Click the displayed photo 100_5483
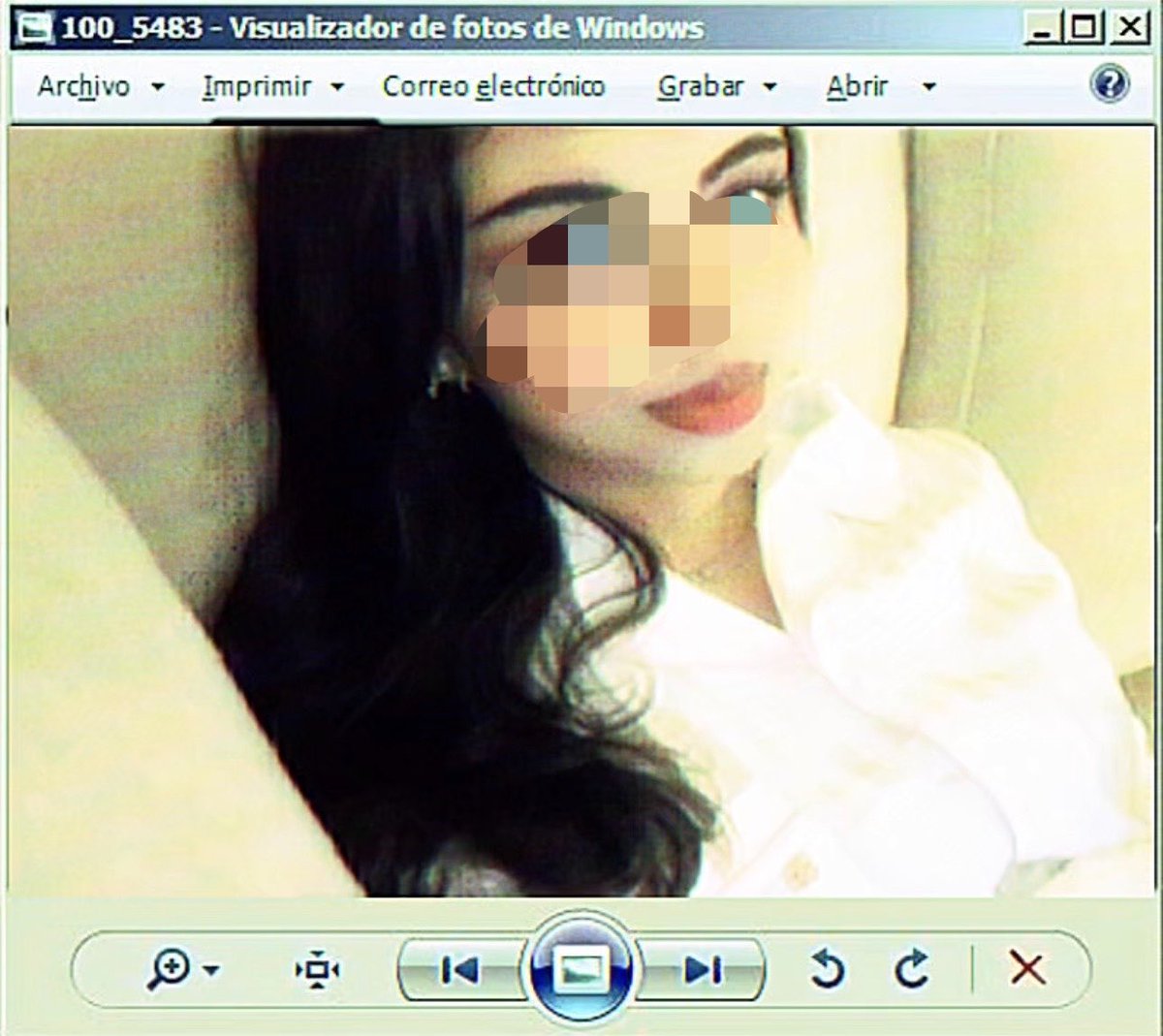Screen dimensions: 1163x1036 pos(581,512)
